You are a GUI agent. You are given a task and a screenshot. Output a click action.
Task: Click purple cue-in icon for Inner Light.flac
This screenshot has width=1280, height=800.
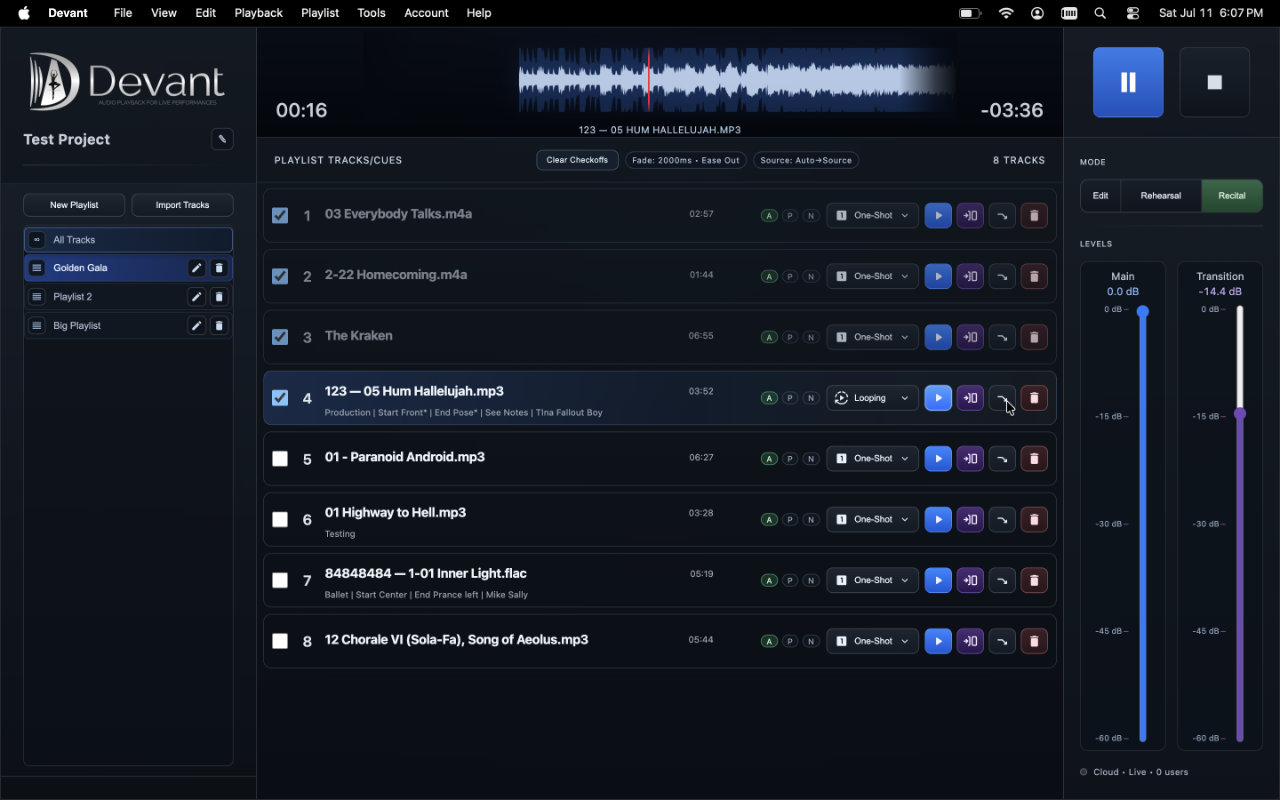(x=970, y=580)
